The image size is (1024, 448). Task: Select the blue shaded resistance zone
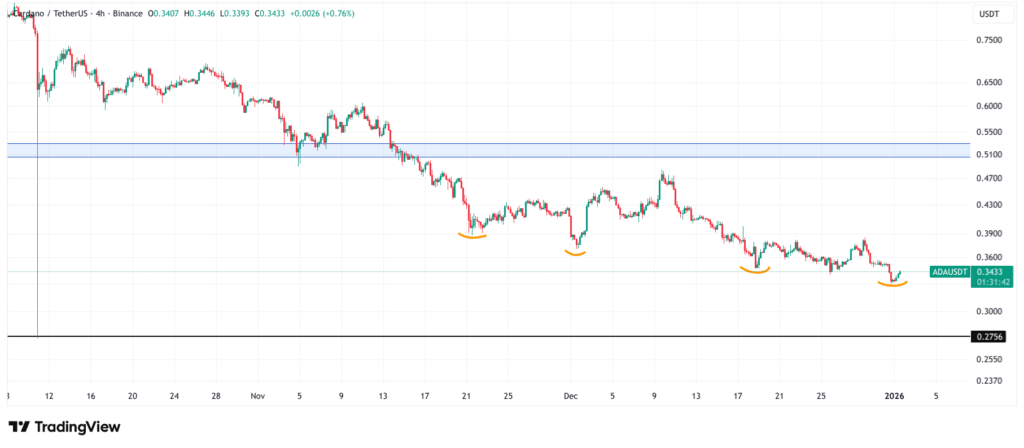pos(500,150)
